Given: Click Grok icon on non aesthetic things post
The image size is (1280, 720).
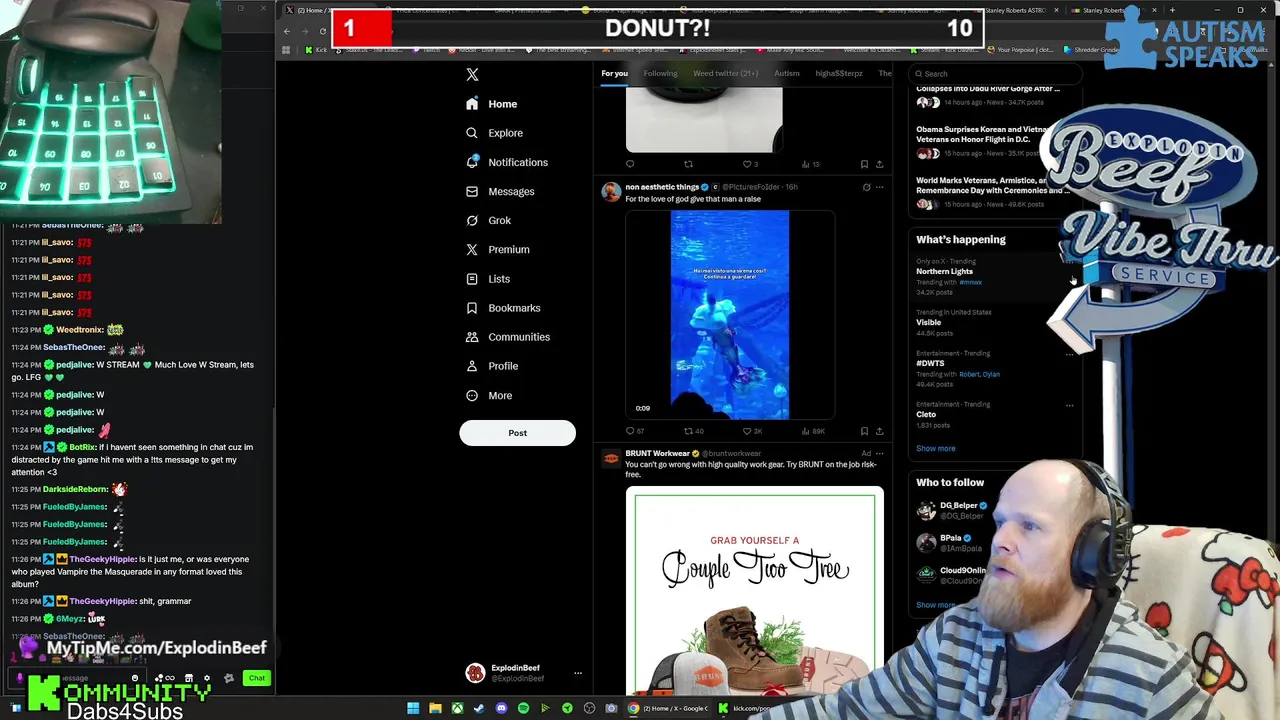Looking at the screenshot, I should pos(866,187).
